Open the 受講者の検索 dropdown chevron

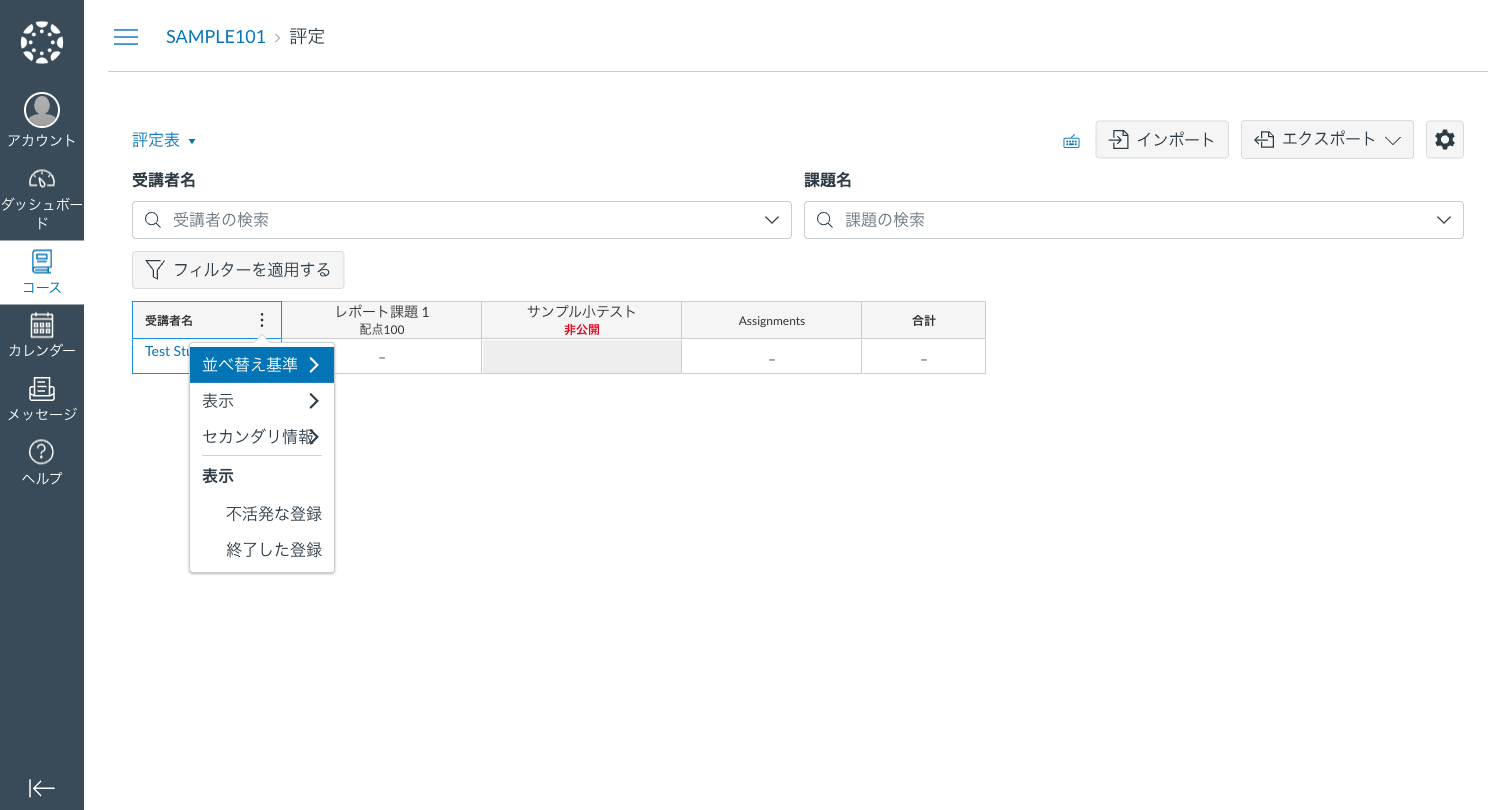point(771,219)
